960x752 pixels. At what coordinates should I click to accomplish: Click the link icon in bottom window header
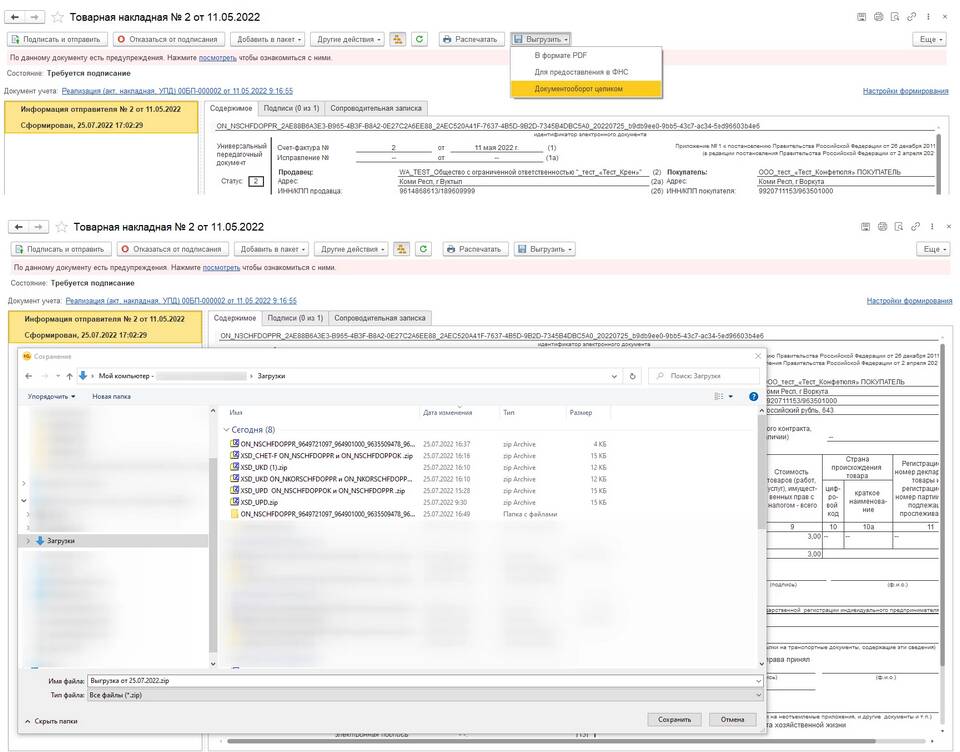(x=915, y=227)
